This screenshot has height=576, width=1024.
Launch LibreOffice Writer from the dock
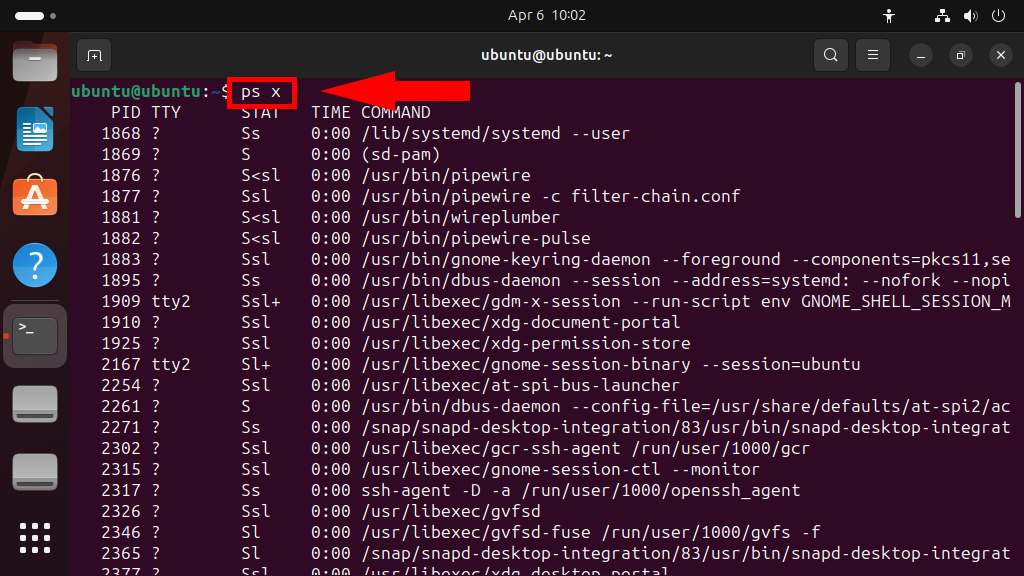coord(34,129)
